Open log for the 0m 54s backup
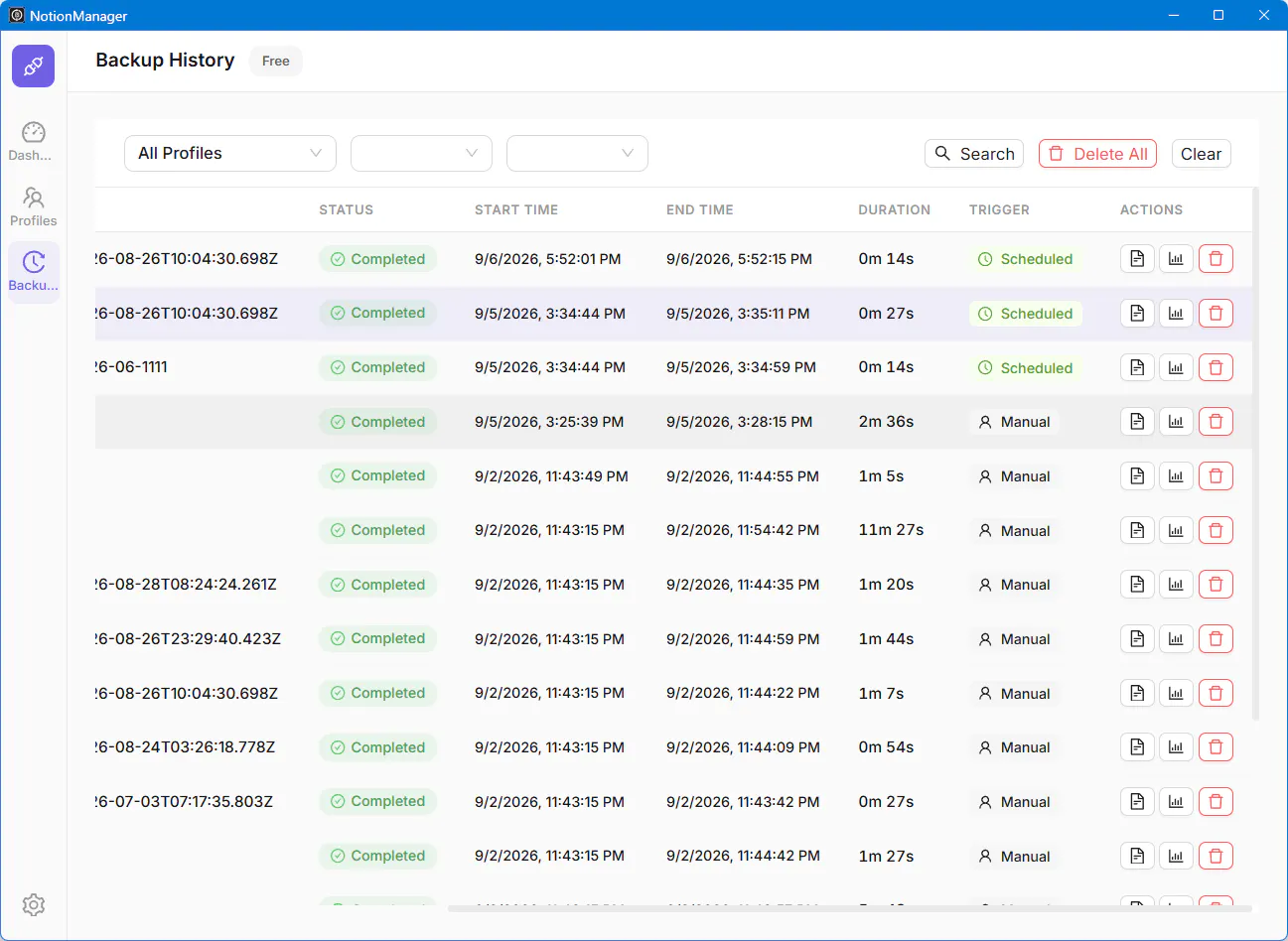This screenshot has width=1288, height=941. click(1137, 747)
